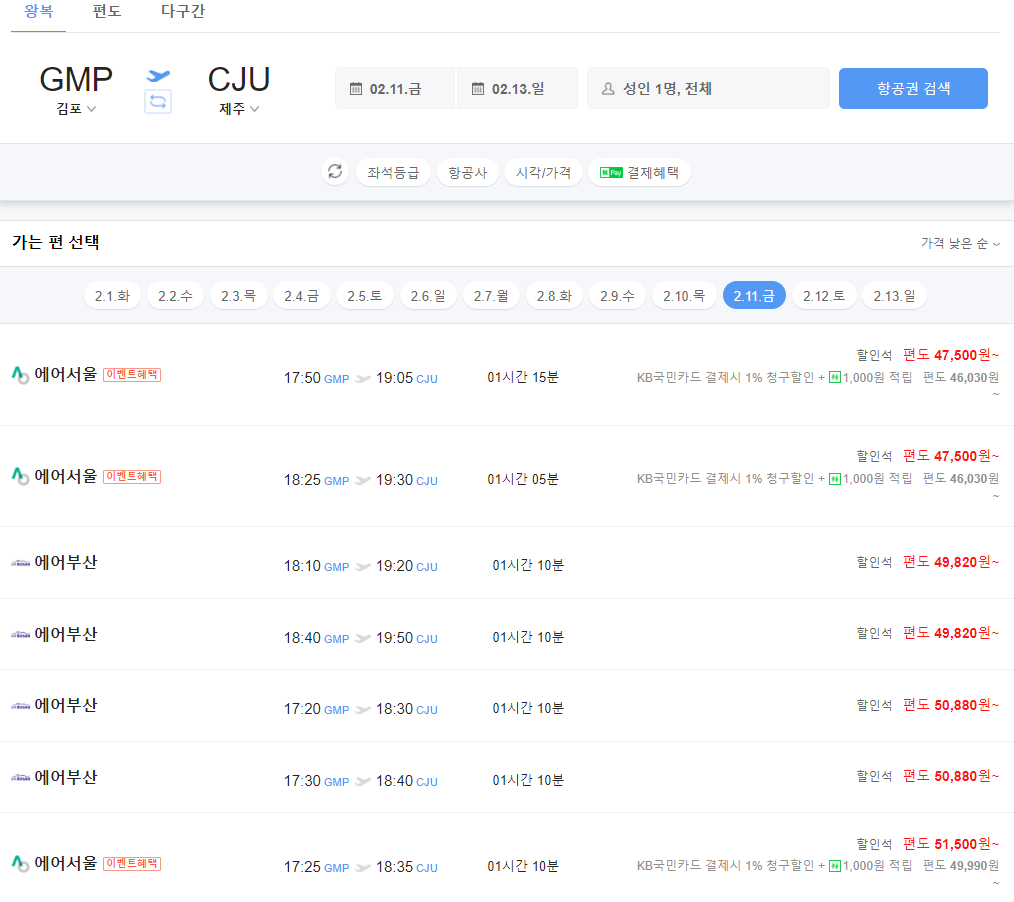Click 이벤트혜택 badge on 17:25 flight
Screen dimensions: 1014x902
132,863
